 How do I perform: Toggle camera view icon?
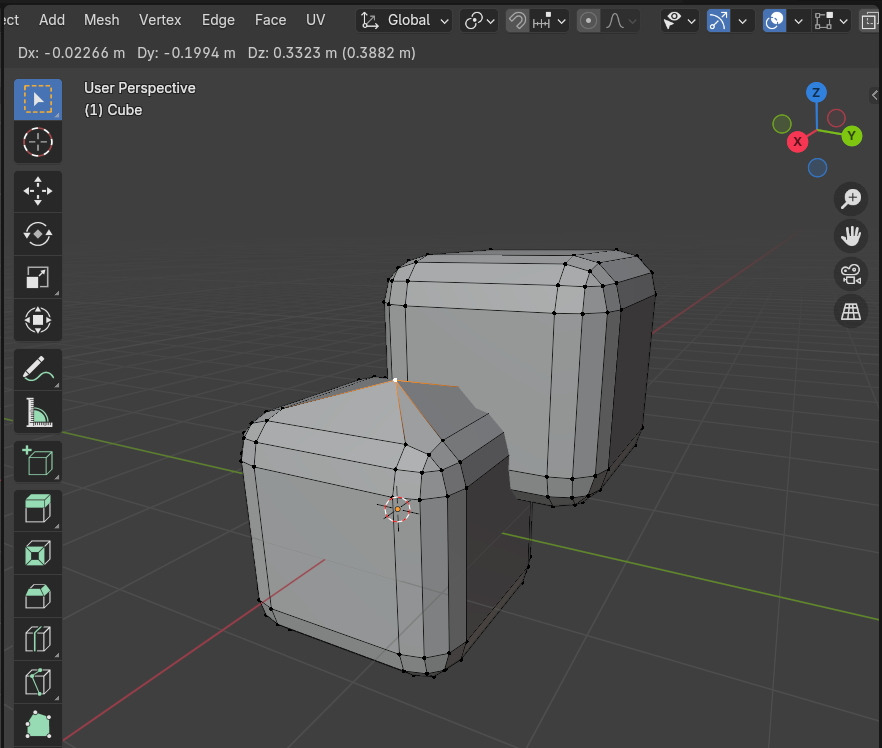click(x=850, y=274)
